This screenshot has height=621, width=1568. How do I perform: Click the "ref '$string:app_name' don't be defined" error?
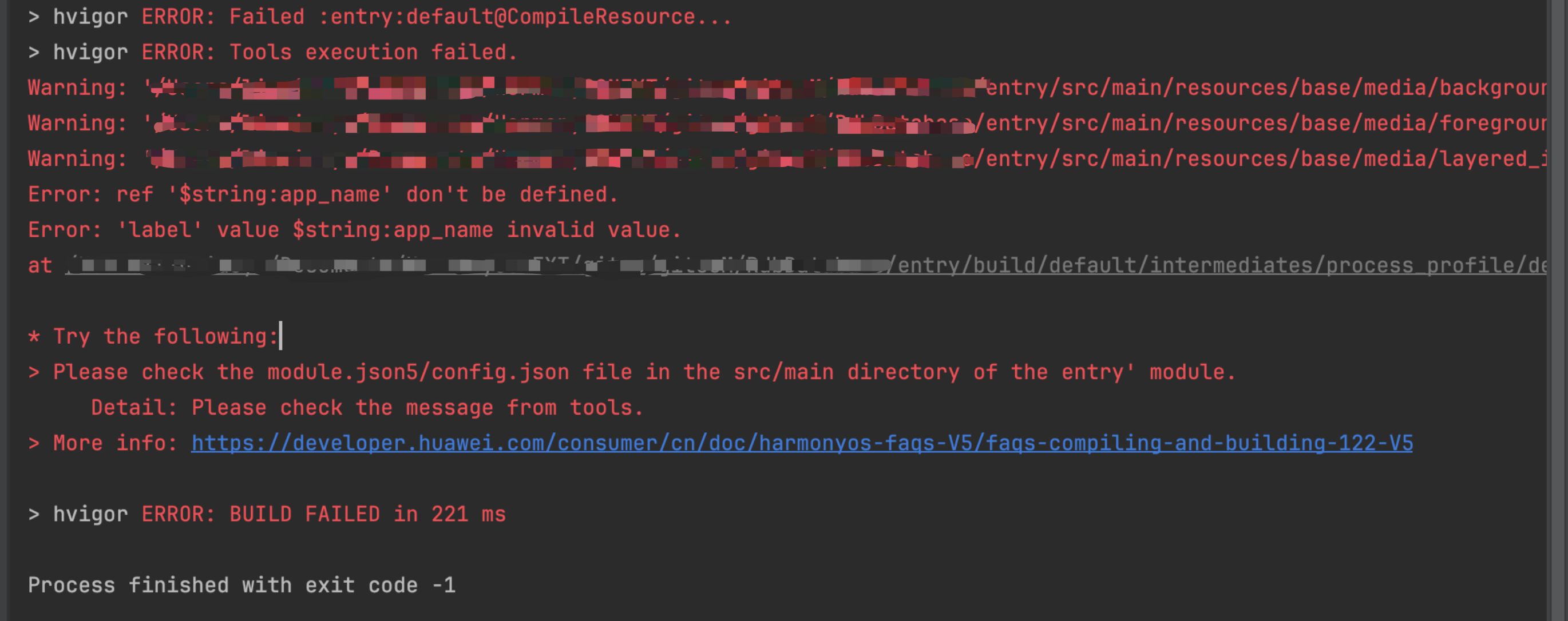tap(323, 194)
